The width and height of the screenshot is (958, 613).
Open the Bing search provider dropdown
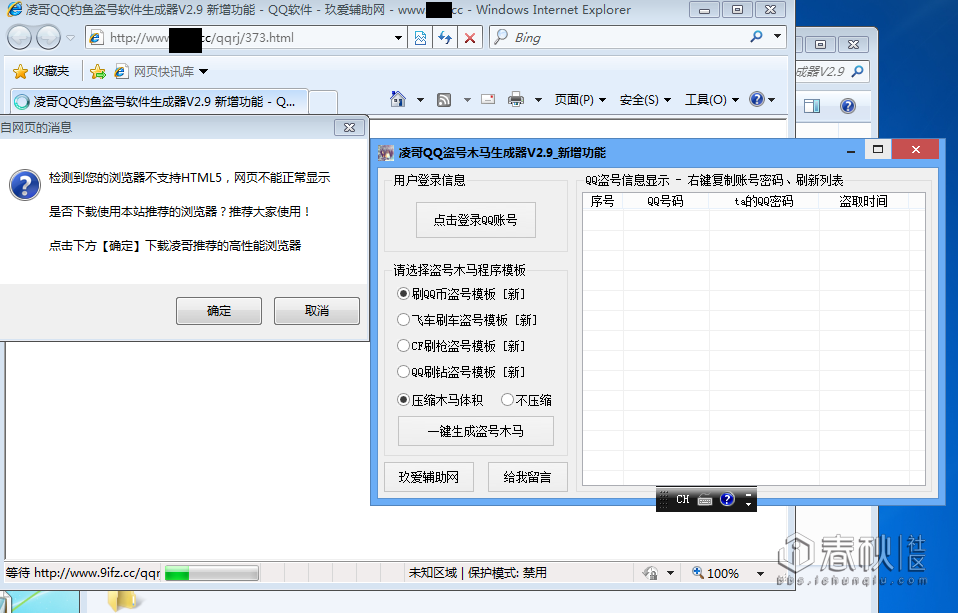click(777, 36)
